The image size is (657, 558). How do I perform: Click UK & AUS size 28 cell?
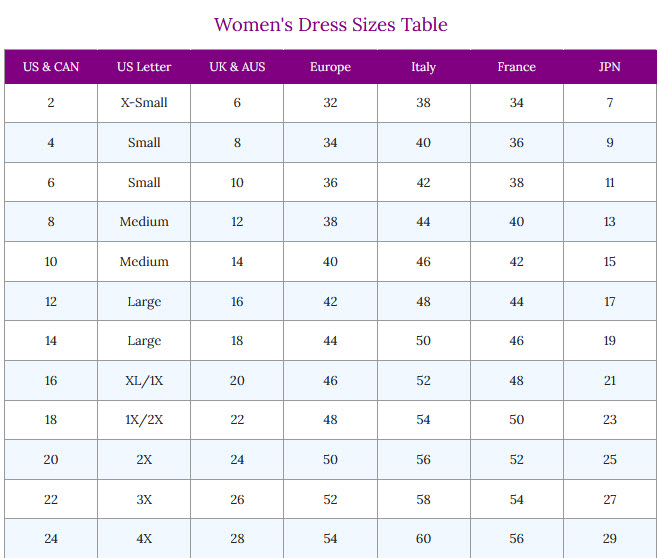[x=237, y=539]
